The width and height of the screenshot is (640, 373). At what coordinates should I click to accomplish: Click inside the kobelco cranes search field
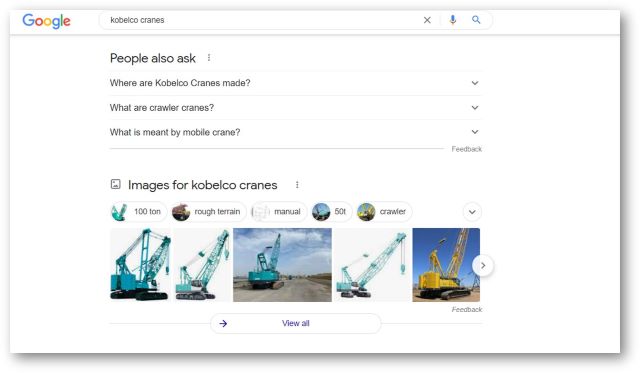click(x=261, y=20)
